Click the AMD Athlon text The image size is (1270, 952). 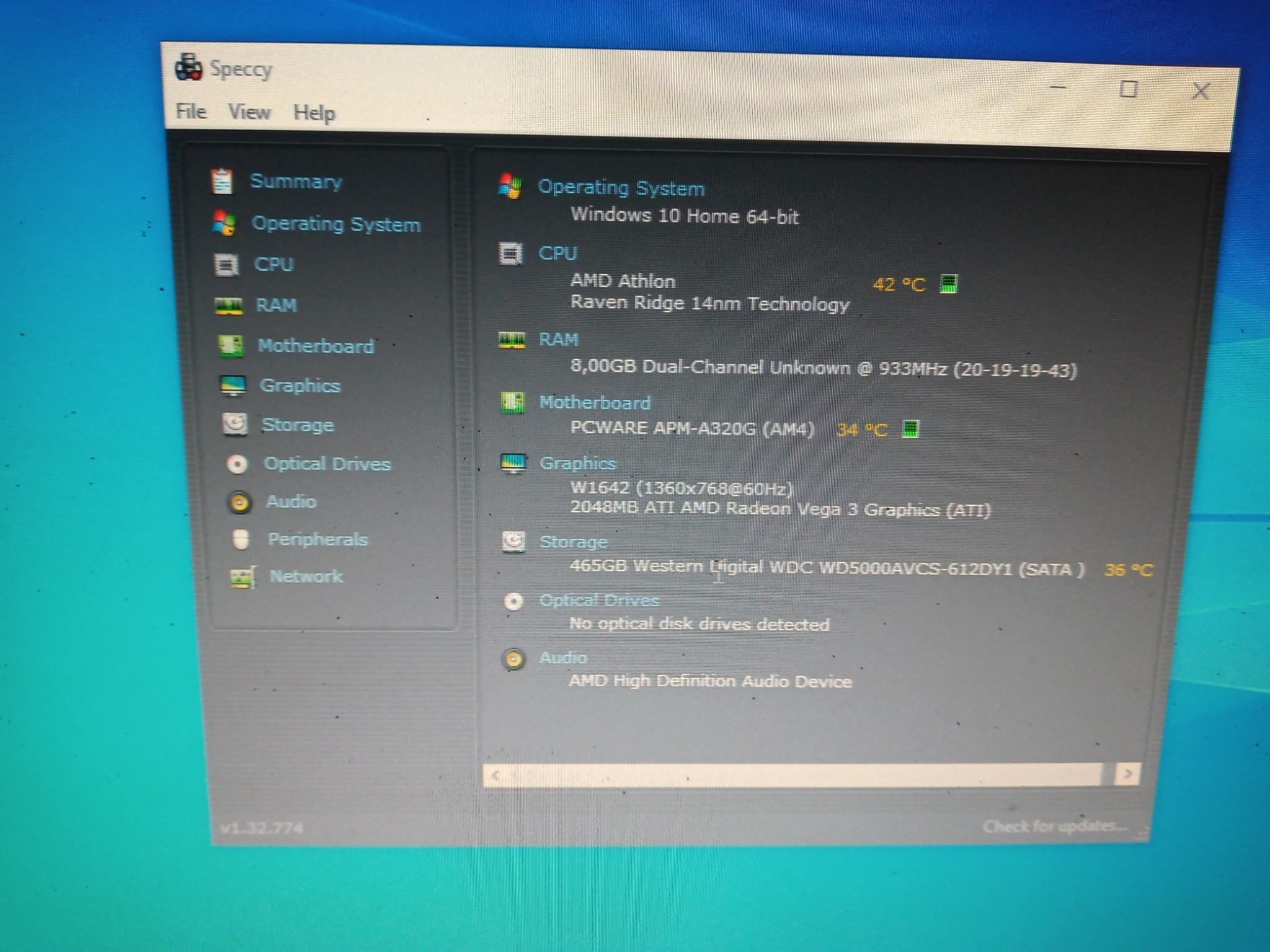[x=623, y=281]
